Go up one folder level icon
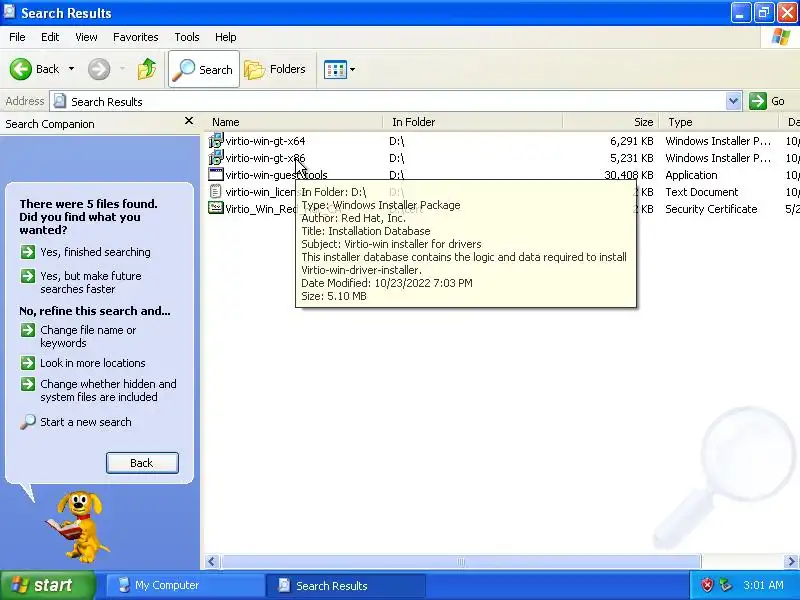The image size is (800, 600). click(147, 69)
